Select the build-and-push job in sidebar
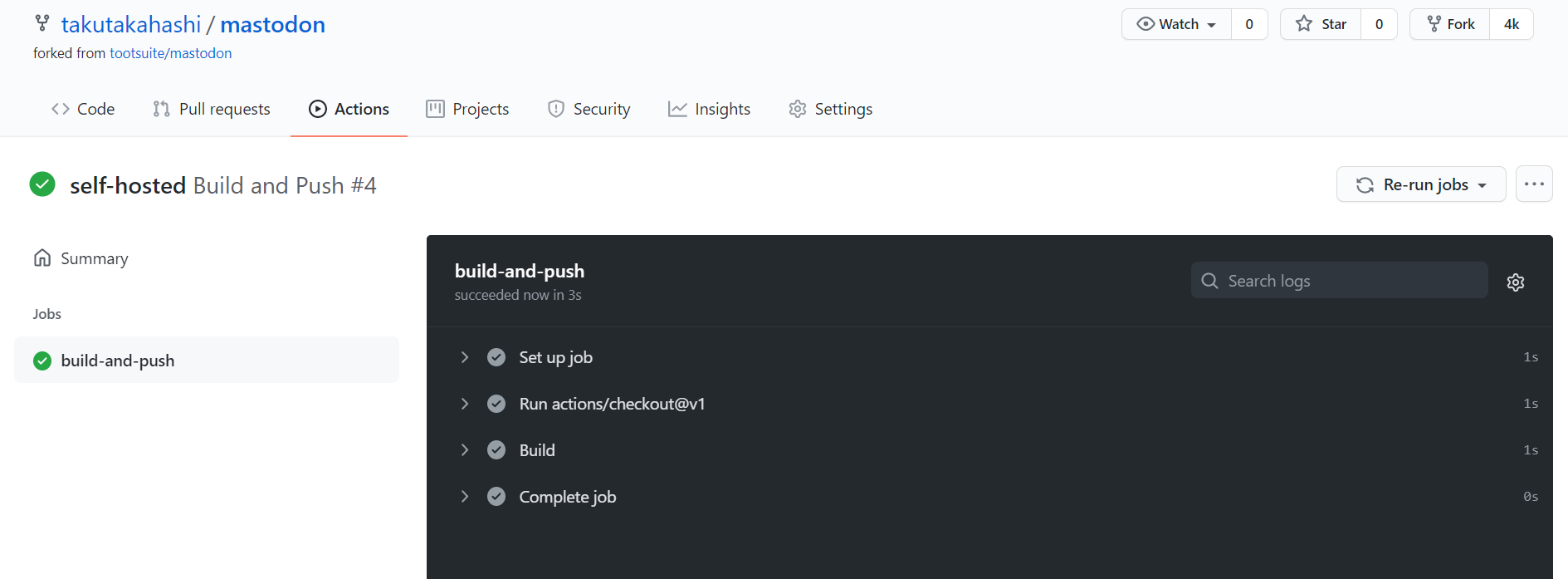Image resolution: width=1568 pixels, height=579 pixels. tap(207, 361)
